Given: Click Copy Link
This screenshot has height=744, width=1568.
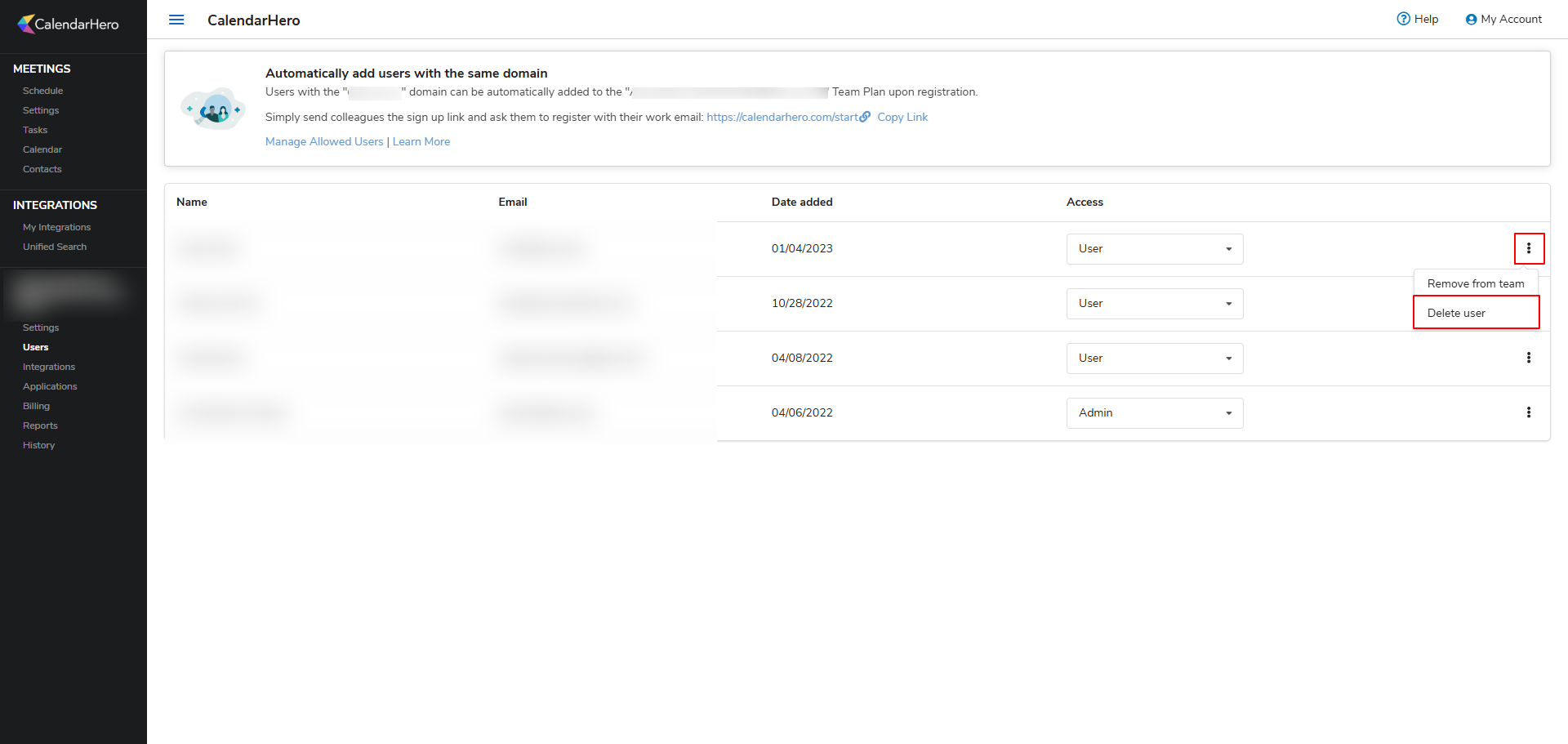Looking at the screenshot, I should 902,117.
